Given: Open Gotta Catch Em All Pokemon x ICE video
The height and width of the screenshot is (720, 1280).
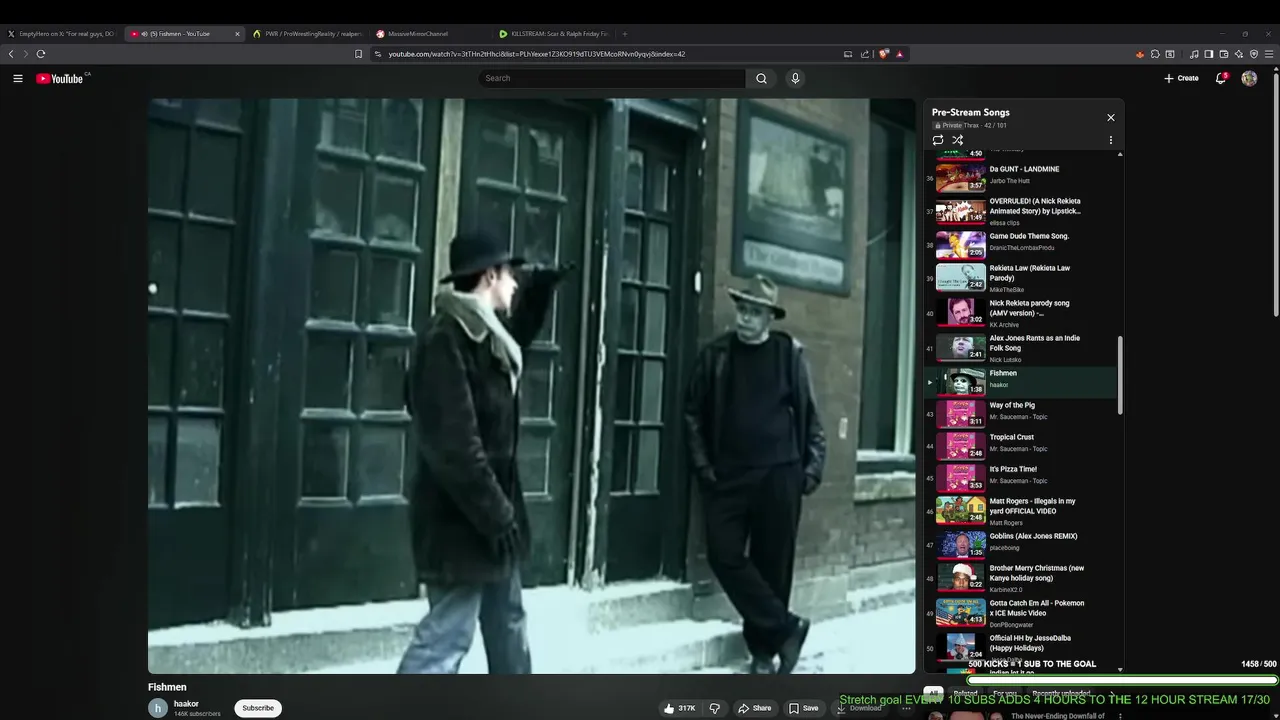Looking at the screenshot, I should pyautogui.click(x=1021, y=614).
